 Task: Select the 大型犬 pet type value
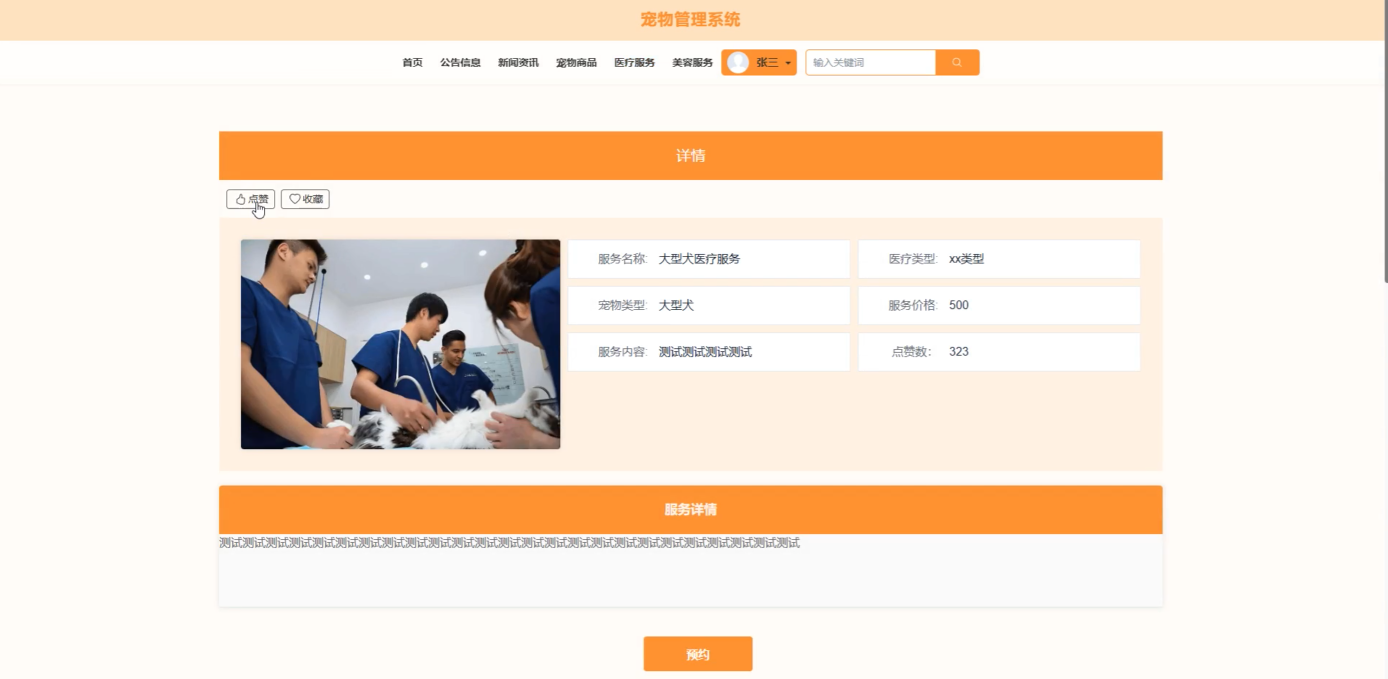click(676, 305)
